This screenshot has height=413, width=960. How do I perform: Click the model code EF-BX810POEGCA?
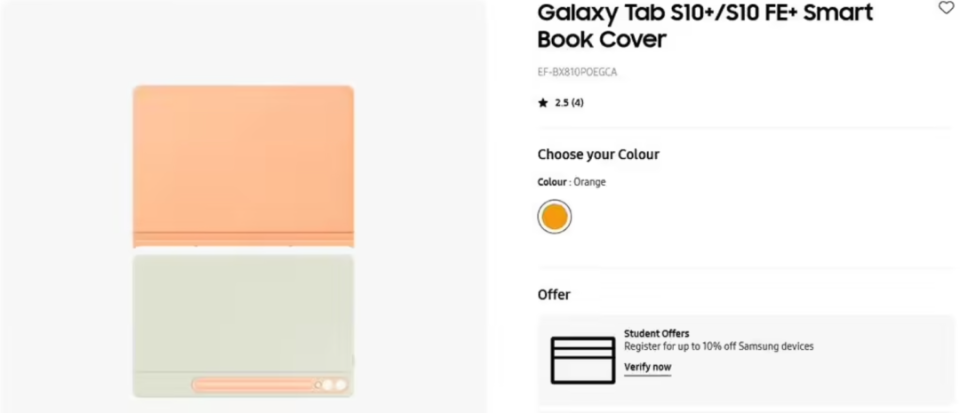pyautogui.click(x=577, y=72)
